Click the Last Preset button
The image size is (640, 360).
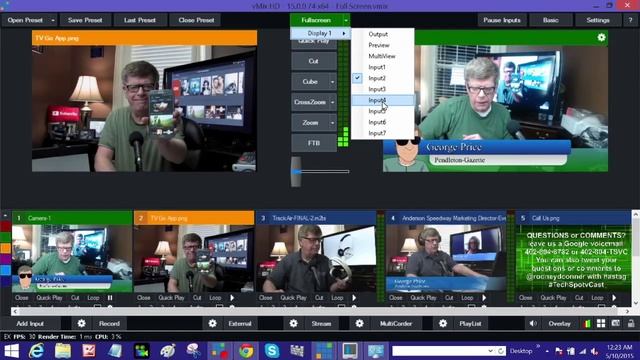140,20
